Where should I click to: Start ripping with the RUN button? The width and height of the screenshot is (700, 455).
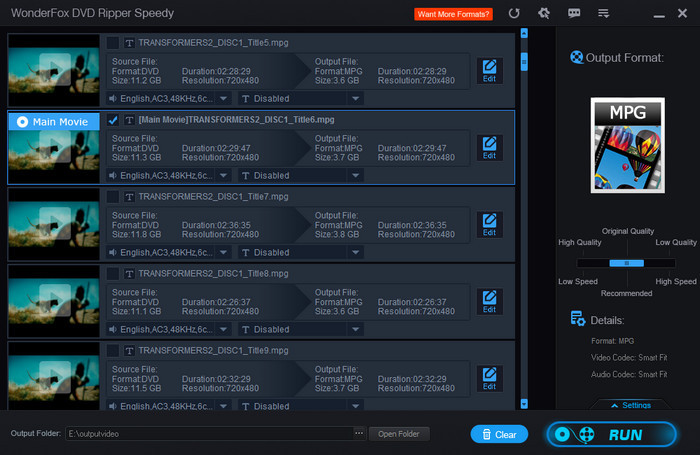coord(611,434)
